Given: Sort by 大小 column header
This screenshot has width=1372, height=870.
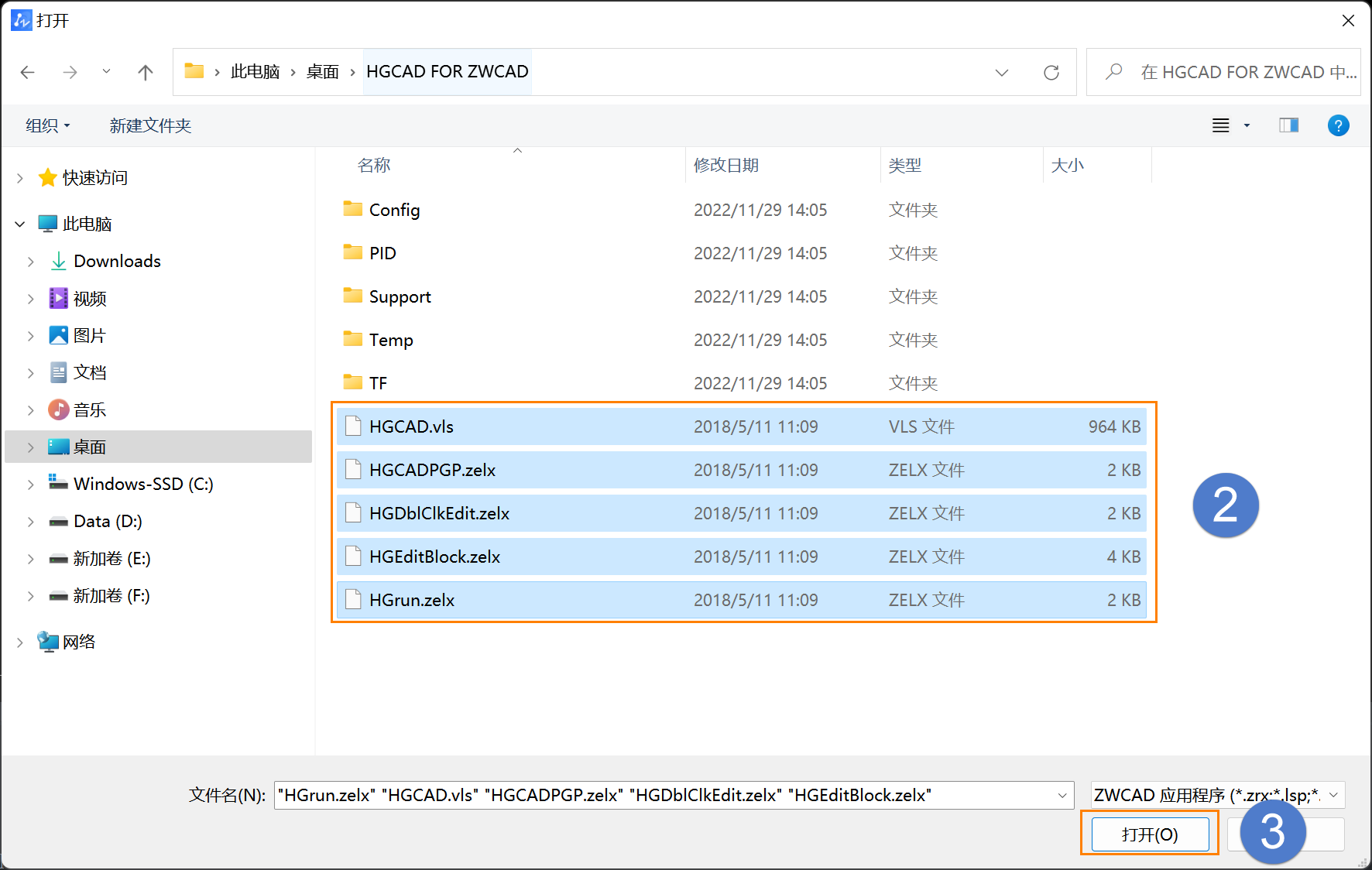Looking at the screenshot, I should pyautogui.click(x=1068, y=166).
